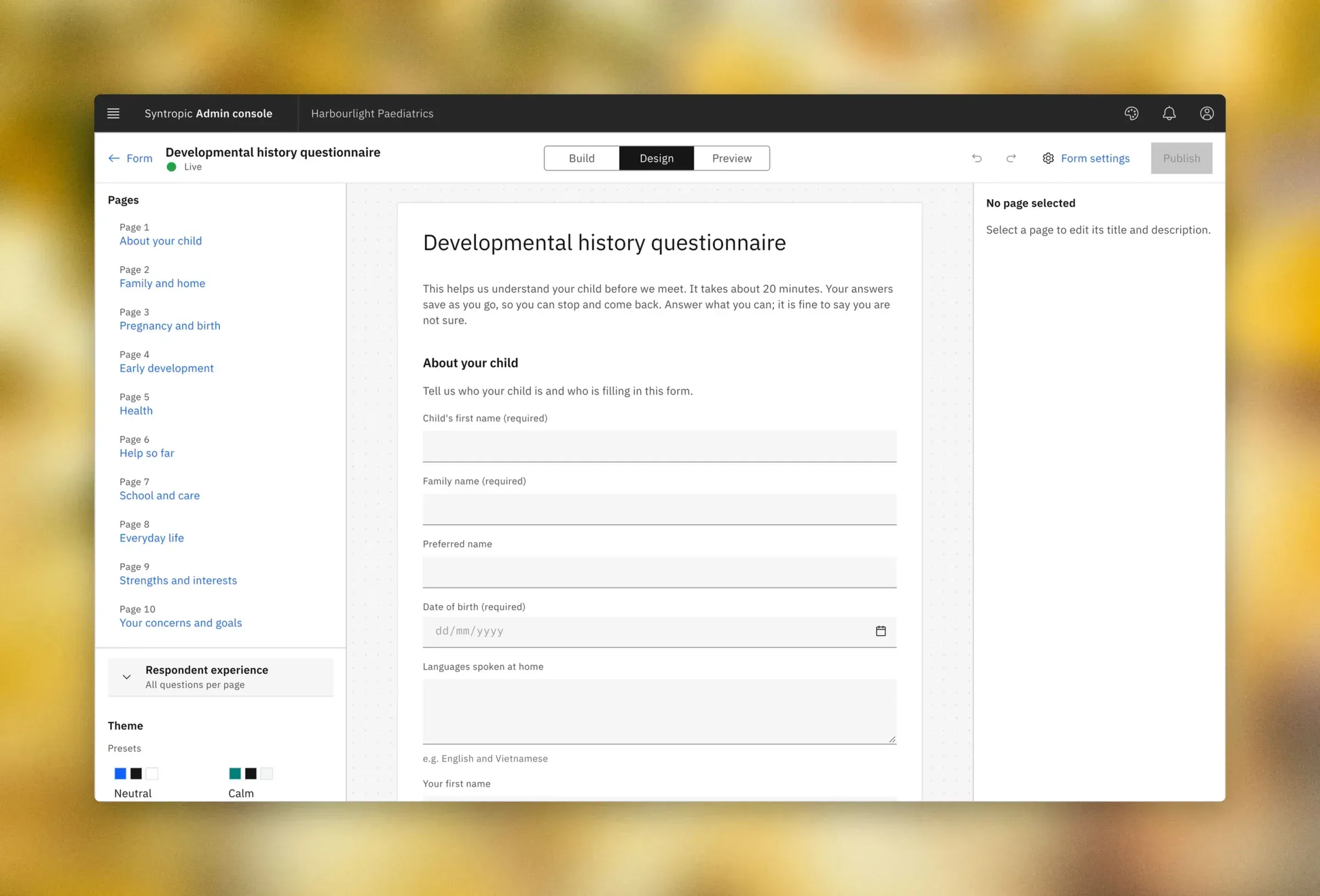Viewport: 1320px width, 896px height.
Task: Choose the Calm theme preset swatches
Action: tap(250, 773)
